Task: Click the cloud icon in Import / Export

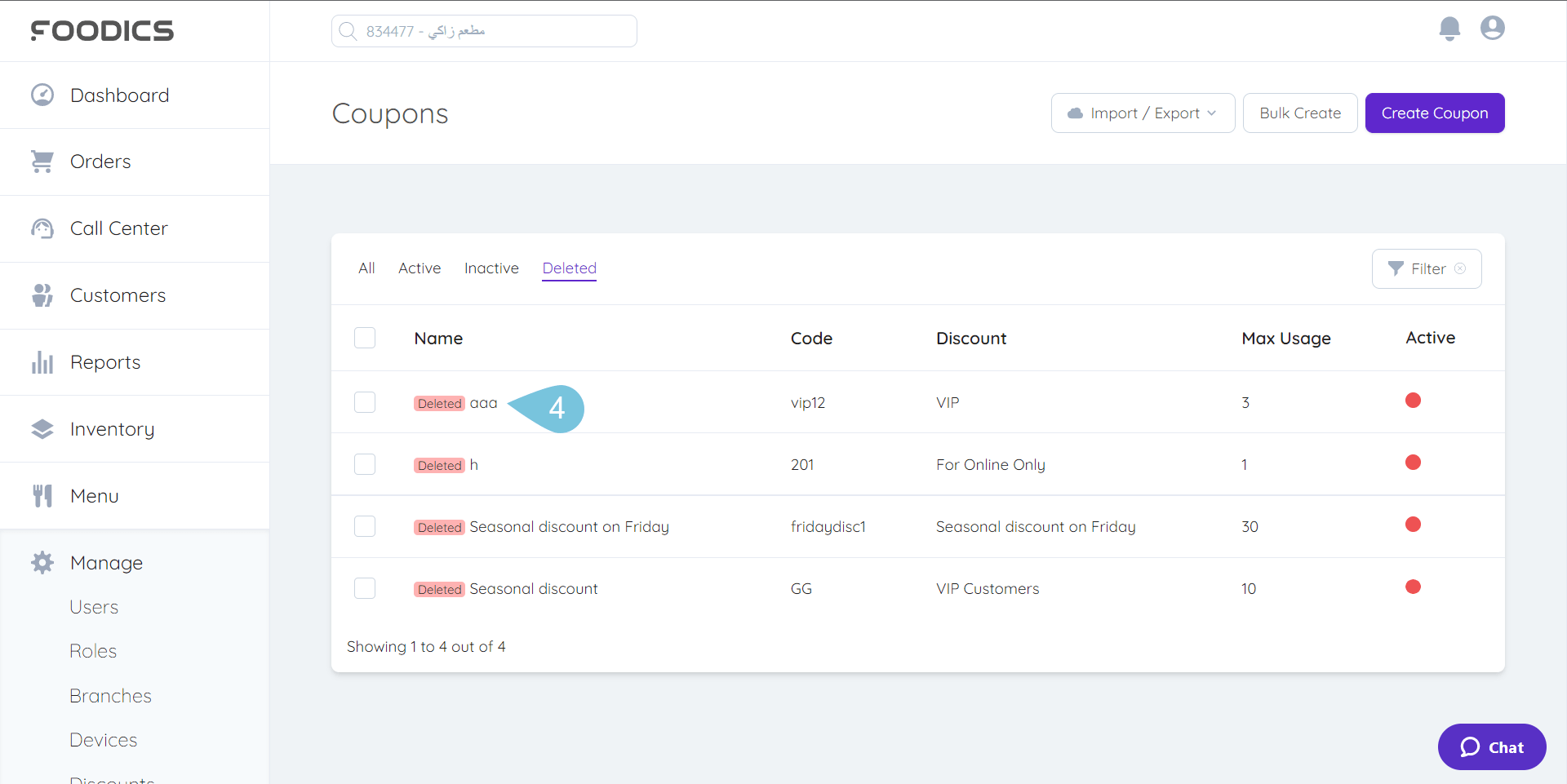Action: (x=1076, y=113)
